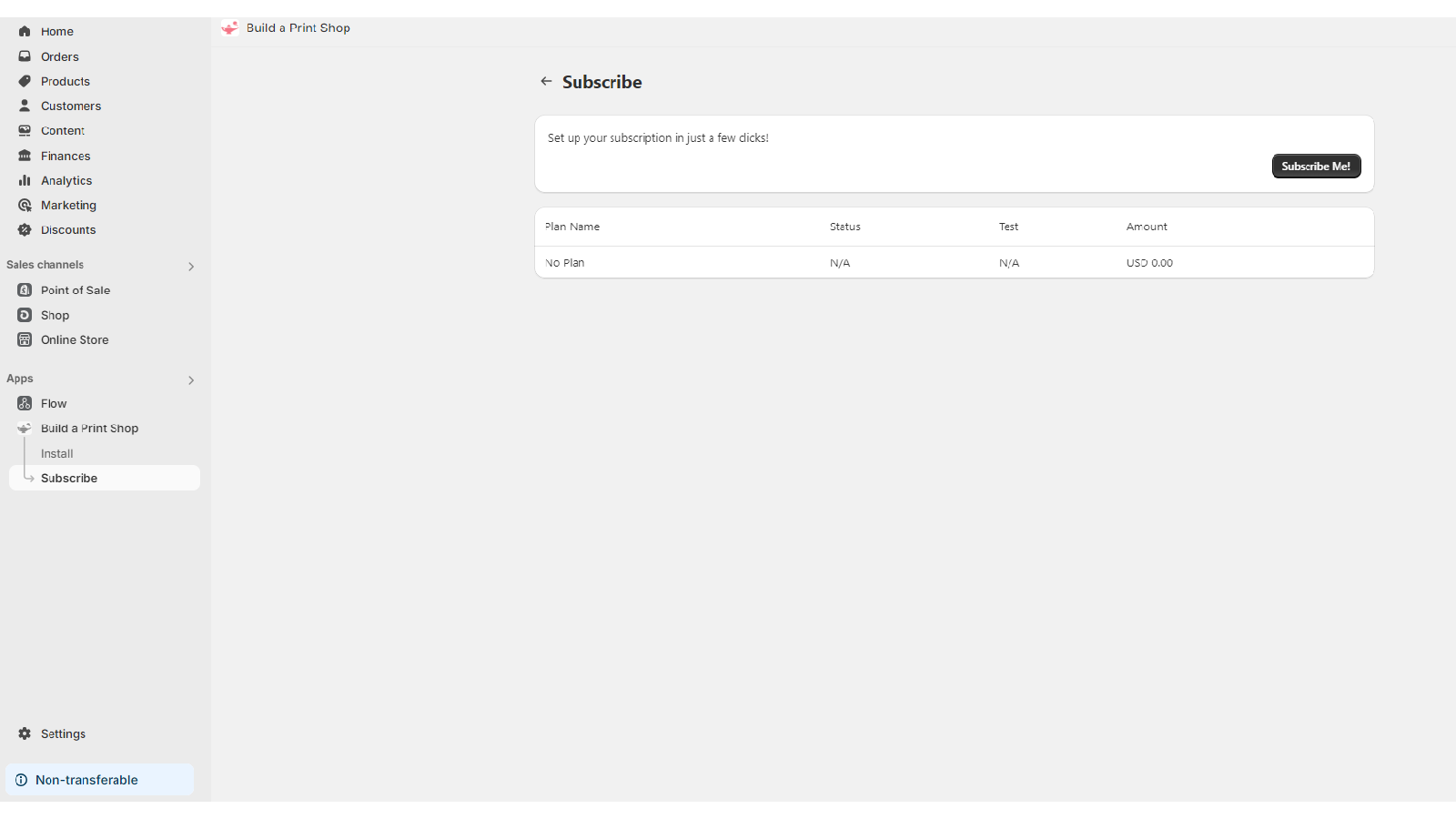
Task: Click the Subscribe Me! button
Action: [1316, 166]
